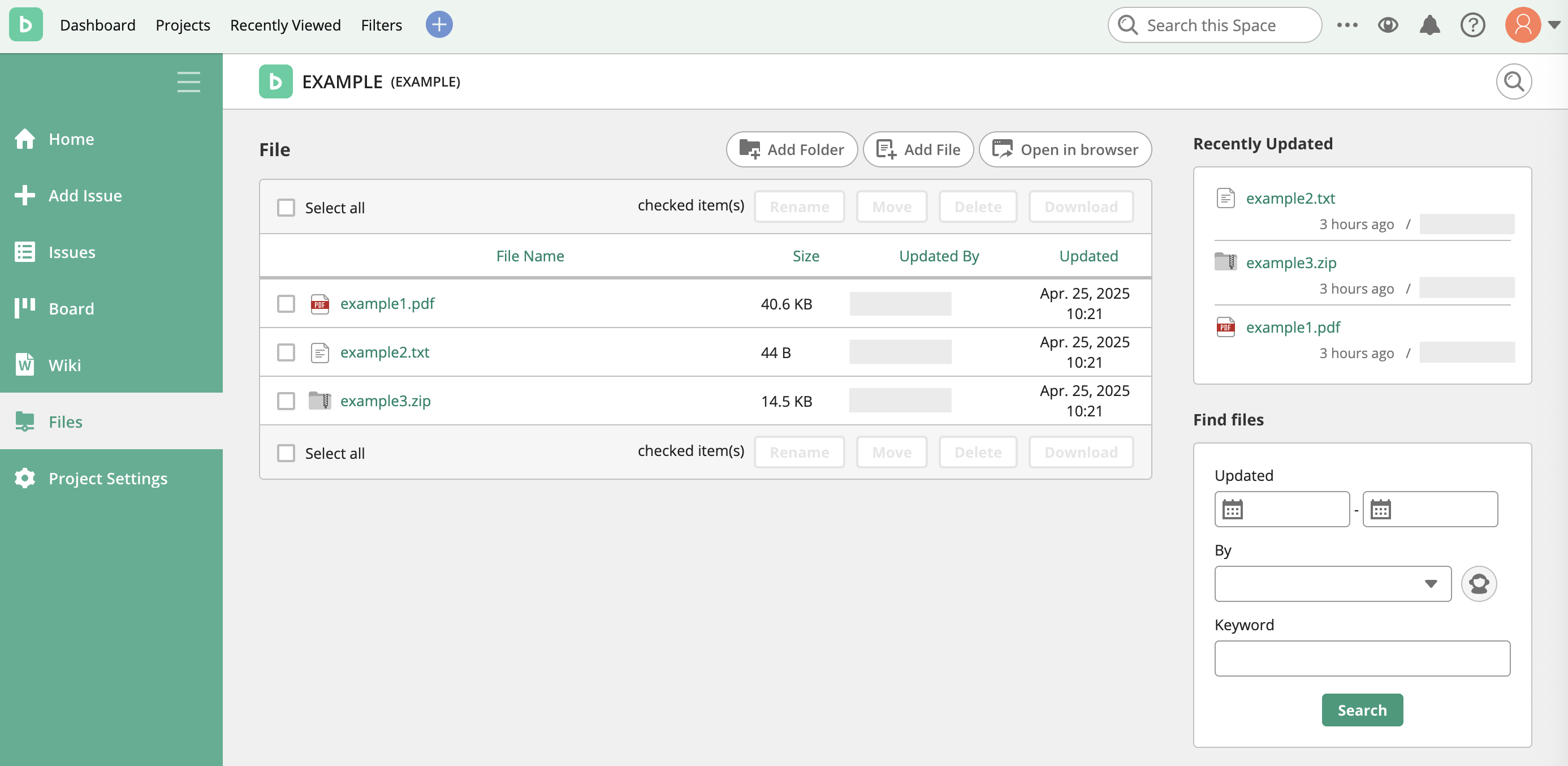This screenshot has height=766, width=1568.
Task: Open the notifications bell
Action: [1429, 25]
